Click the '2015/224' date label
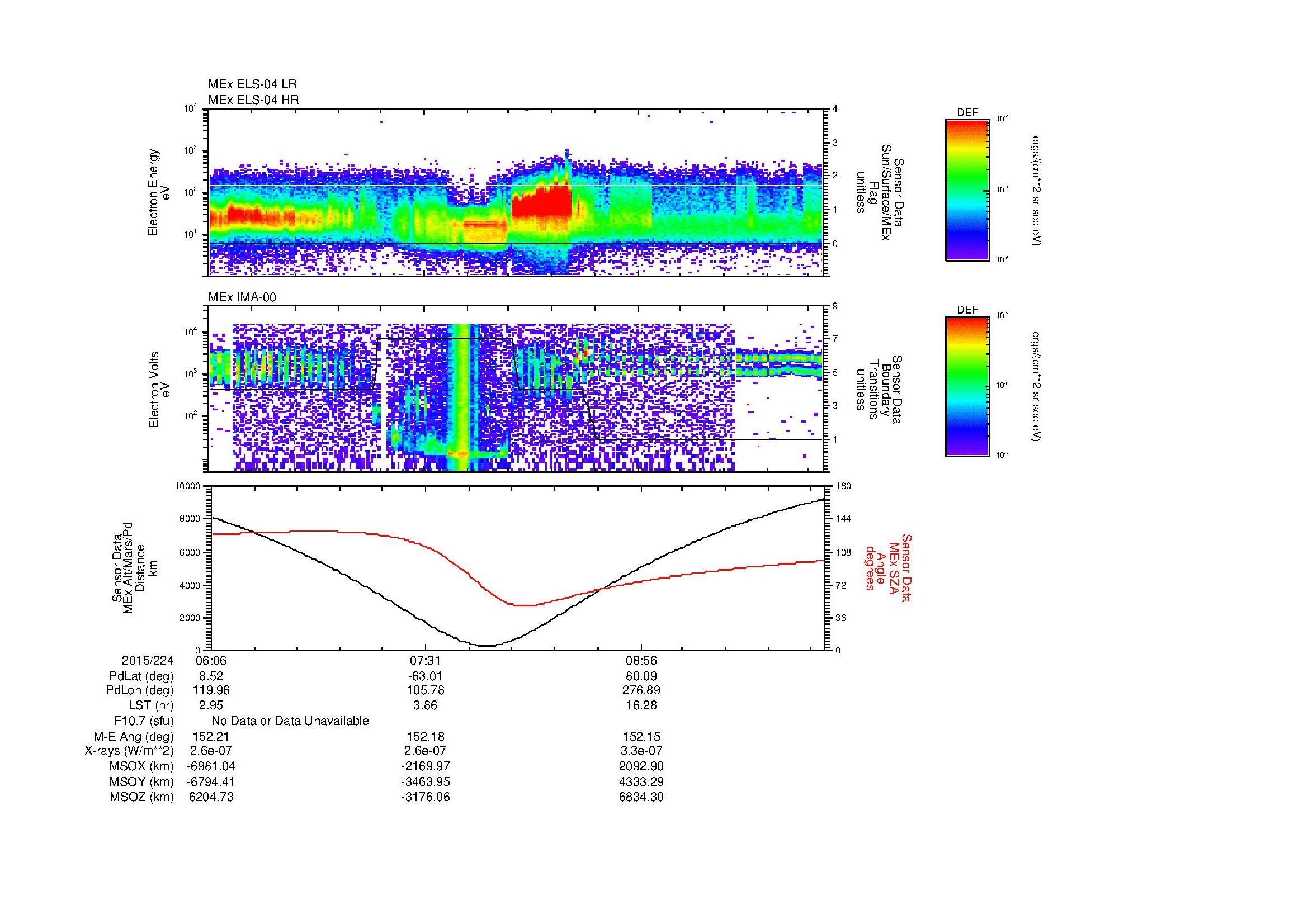The image size is (1308, 924). [x=148, y=660]
